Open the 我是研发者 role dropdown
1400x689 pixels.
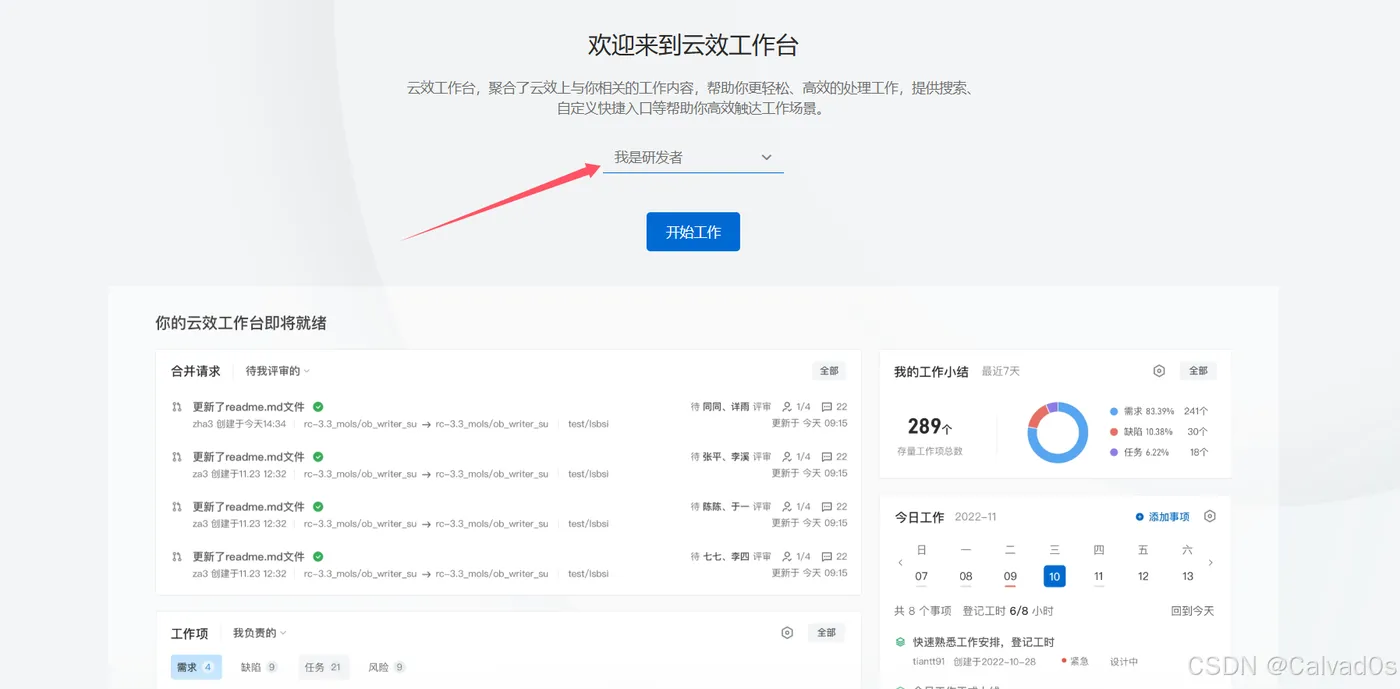pyautogui.click(x=693, y=157)
